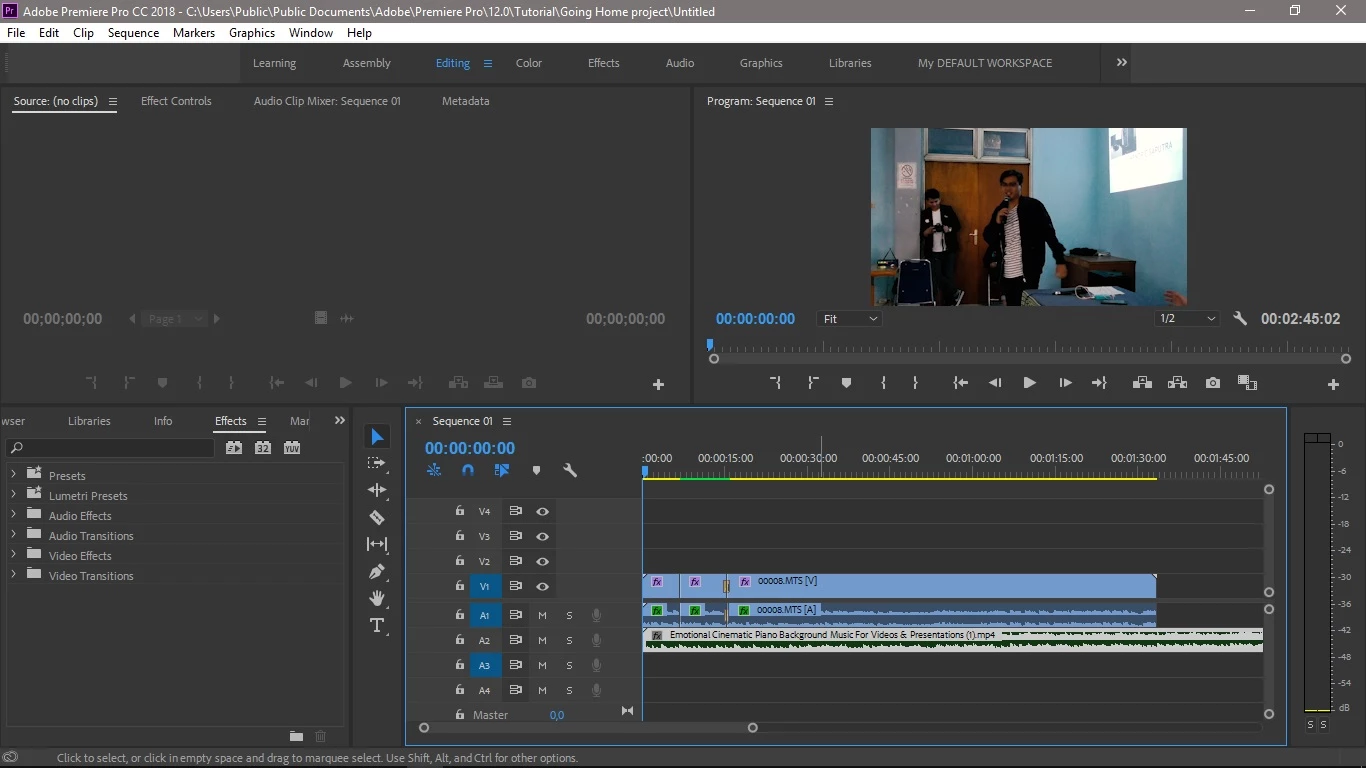Select the Ripple Edit tool
Screen dimensions: 1366x768
click(377, 490)
